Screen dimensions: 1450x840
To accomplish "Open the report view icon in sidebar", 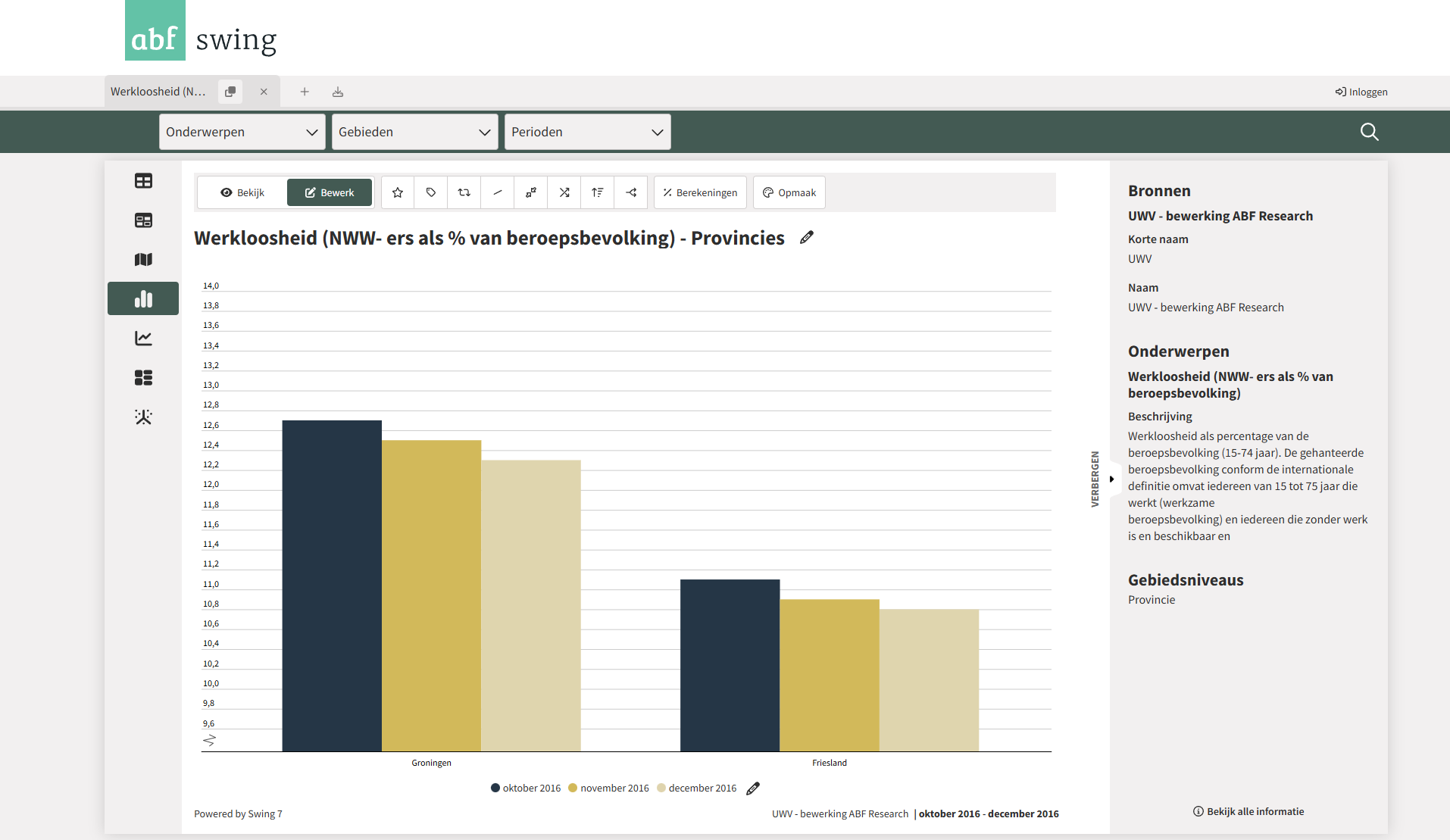I will pos(143,220).
